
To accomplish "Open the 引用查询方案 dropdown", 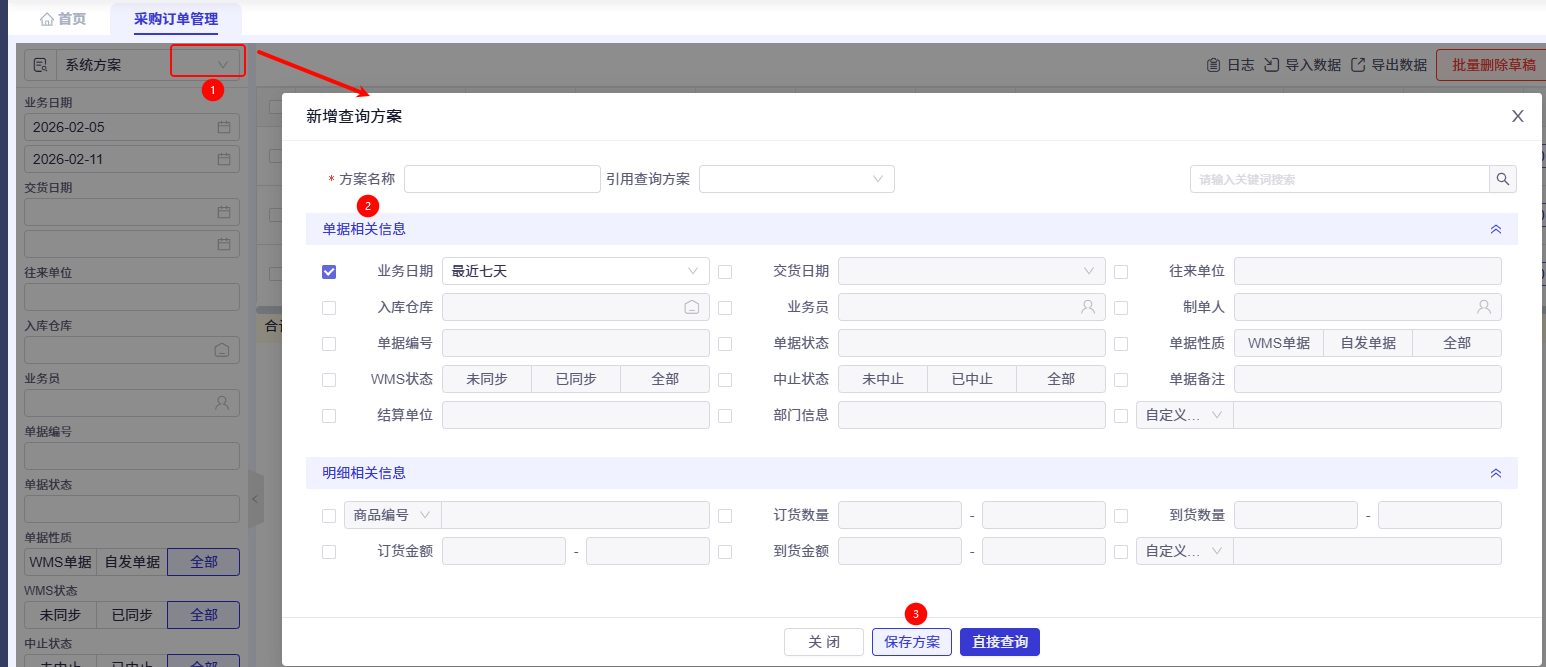I will tap(797, 179).
